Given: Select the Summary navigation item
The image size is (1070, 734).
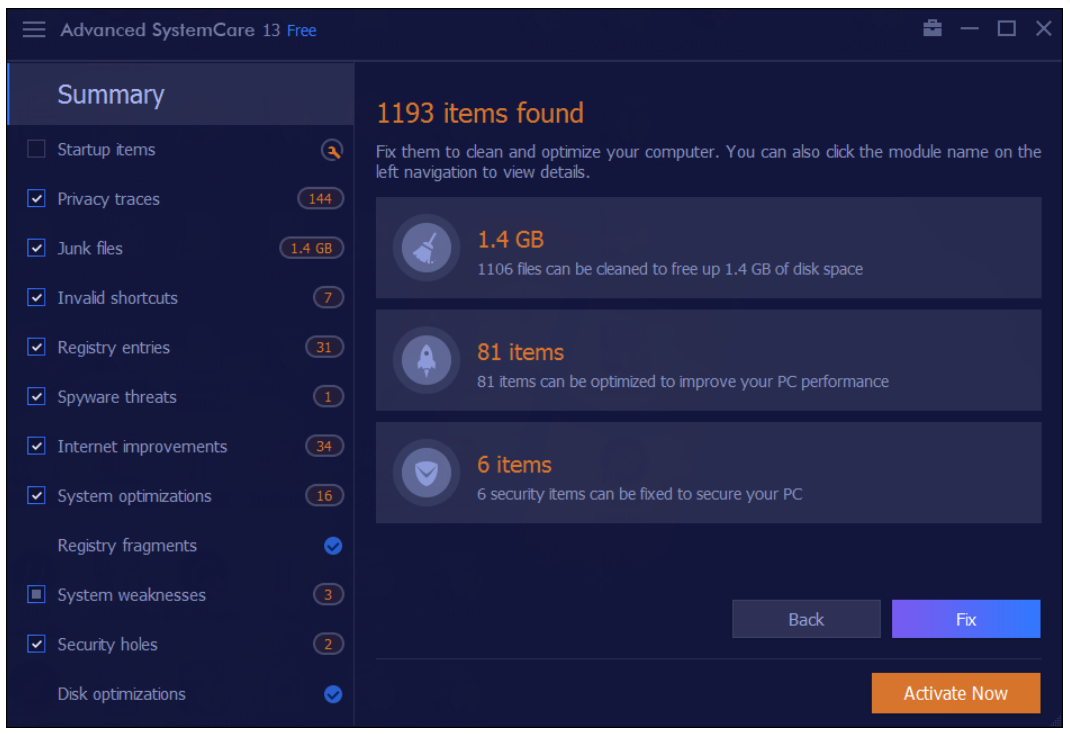Looking at the screenshot, I should [x=181, y=94].
